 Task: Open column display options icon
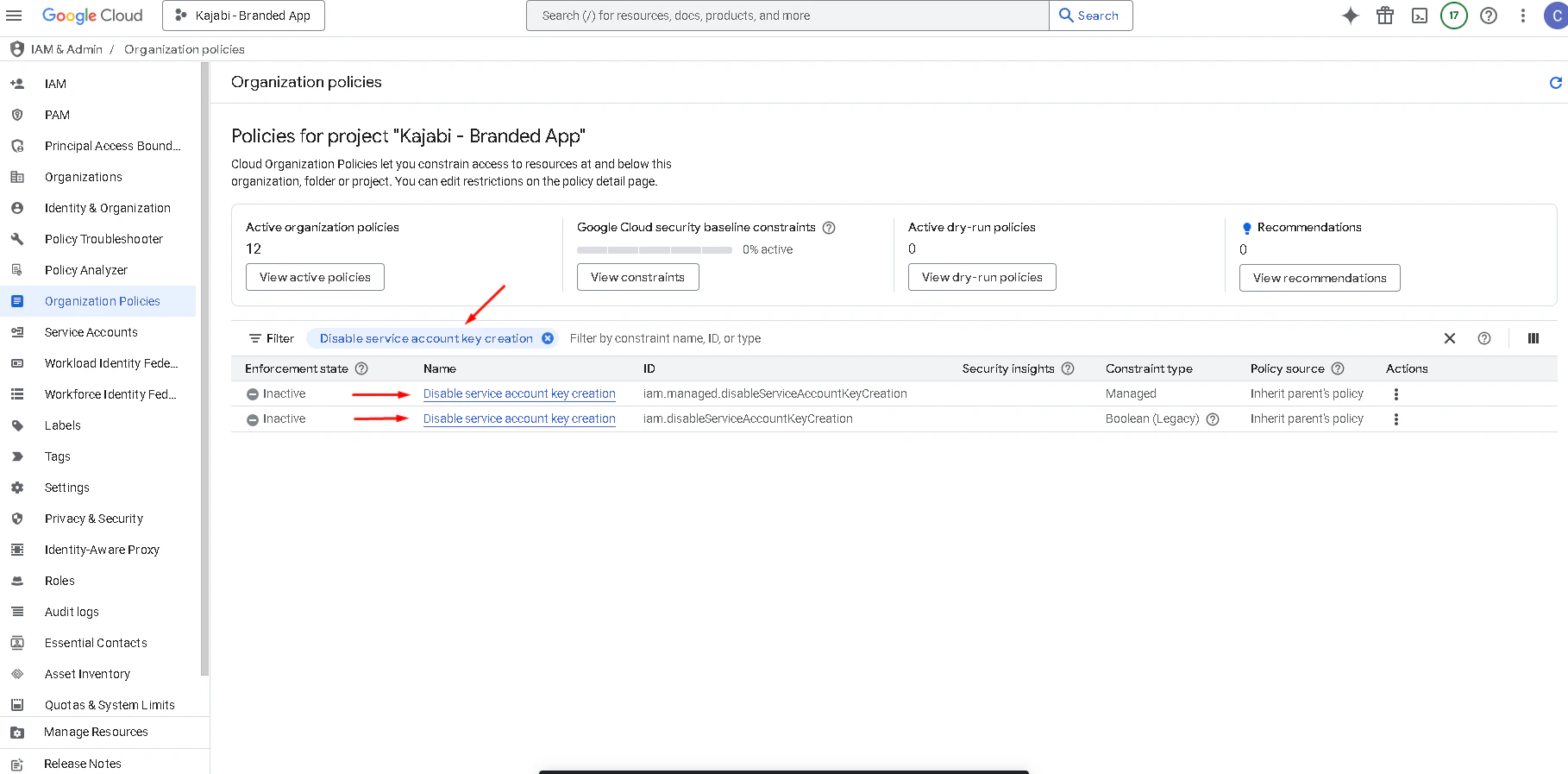[x=1534, y=338]
